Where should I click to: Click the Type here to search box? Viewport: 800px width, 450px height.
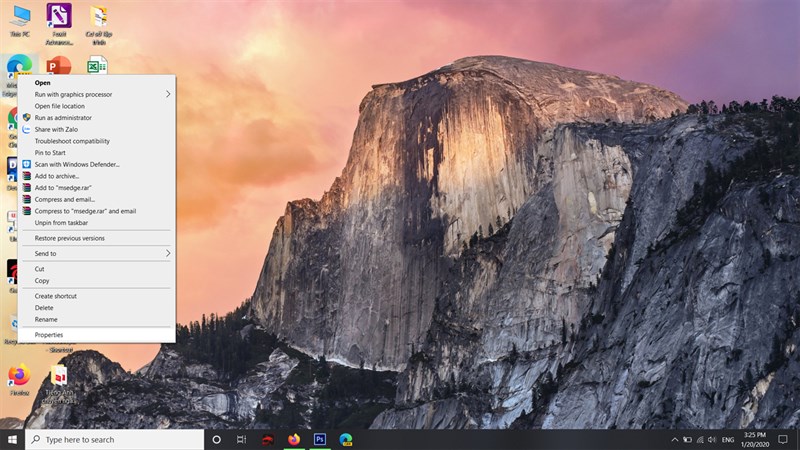(x=114, y=439)
